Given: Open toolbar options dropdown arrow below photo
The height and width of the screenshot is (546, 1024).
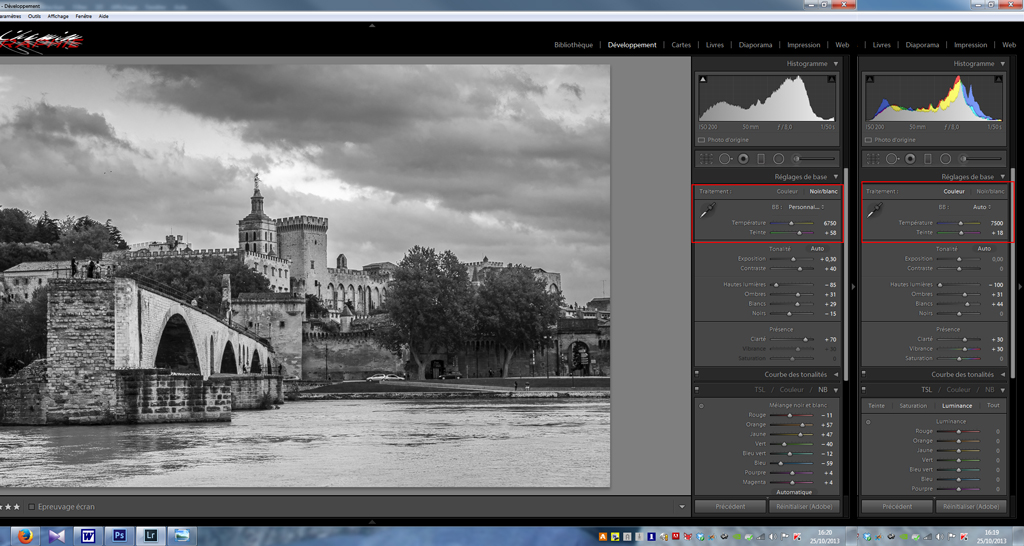Looking at the screenshot, I should click(682, 507).
